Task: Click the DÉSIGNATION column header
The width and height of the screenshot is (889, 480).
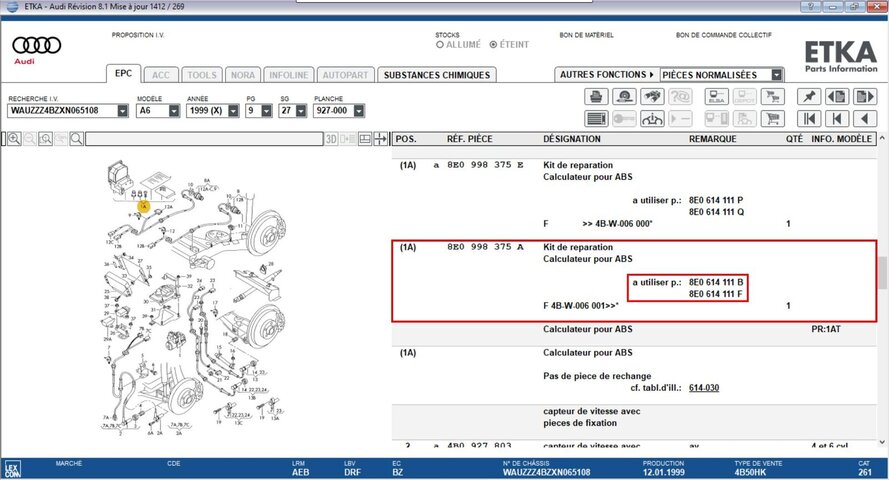Action: [572, 139]
